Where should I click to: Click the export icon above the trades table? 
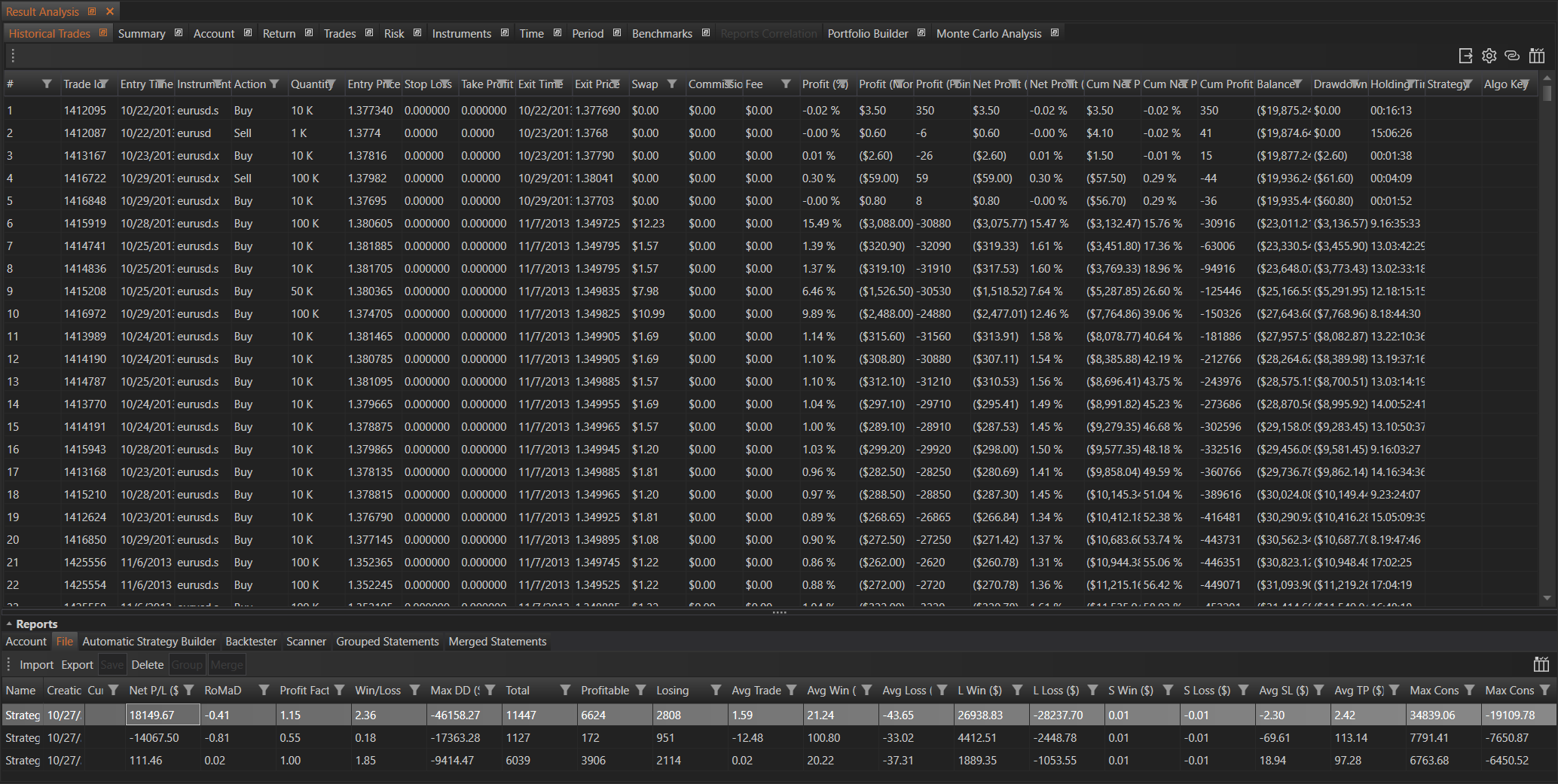(x=1465, y=56)
